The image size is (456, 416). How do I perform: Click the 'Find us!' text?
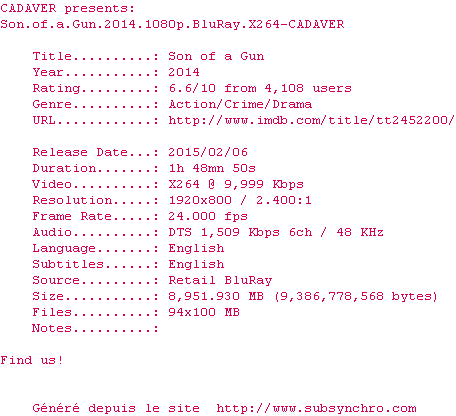[x=32, y=360]
